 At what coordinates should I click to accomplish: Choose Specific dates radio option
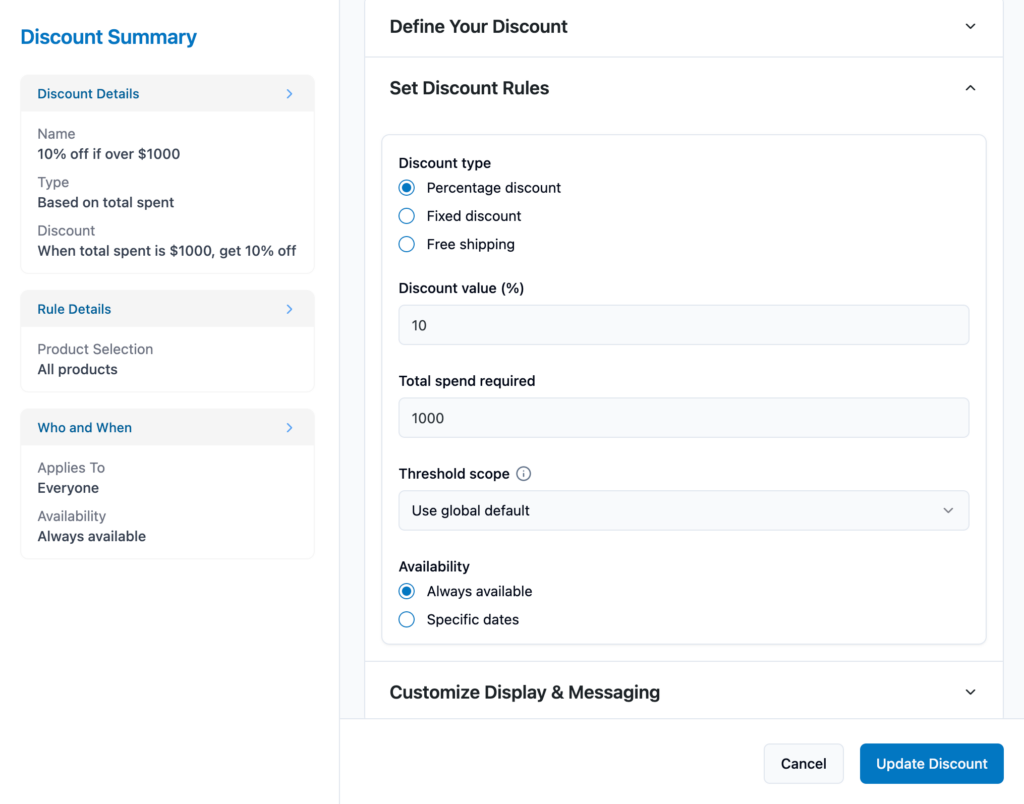pos(406,619)
